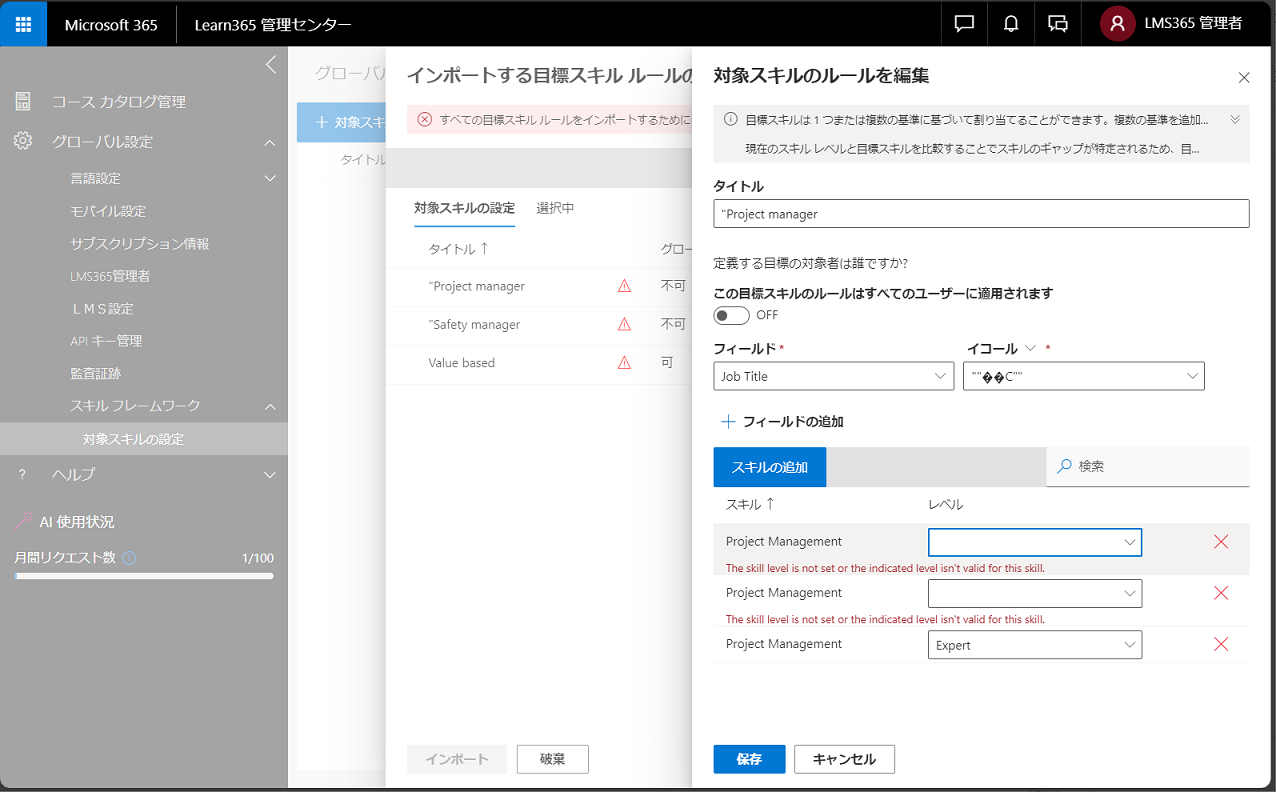
Task: Open the field value dropdown
Action: (x=1084, y=376)
